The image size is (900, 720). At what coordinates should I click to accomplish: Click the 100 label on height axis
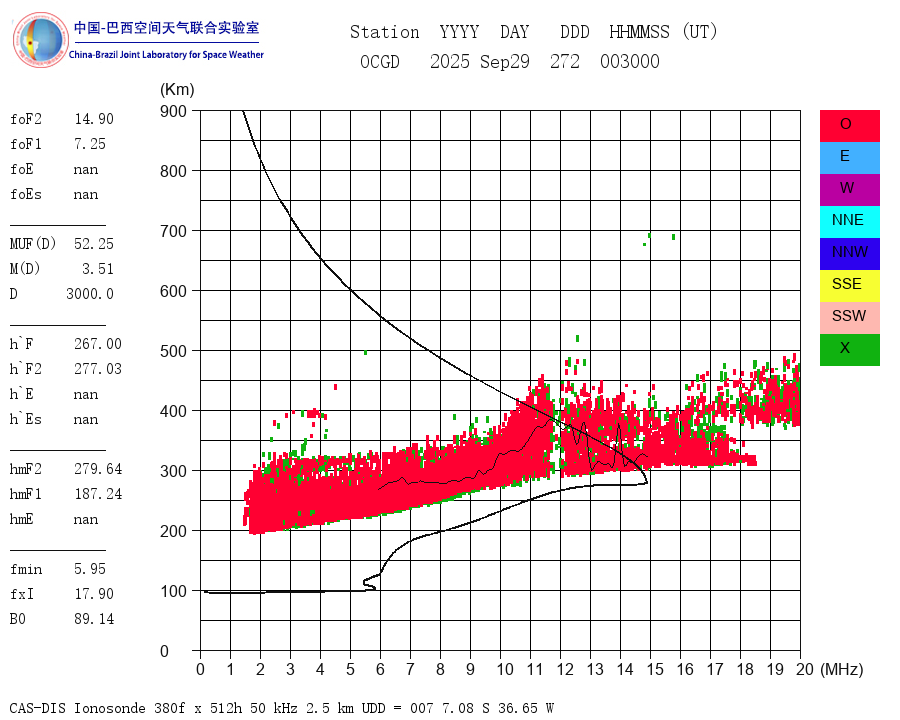[x=173, y=591]
